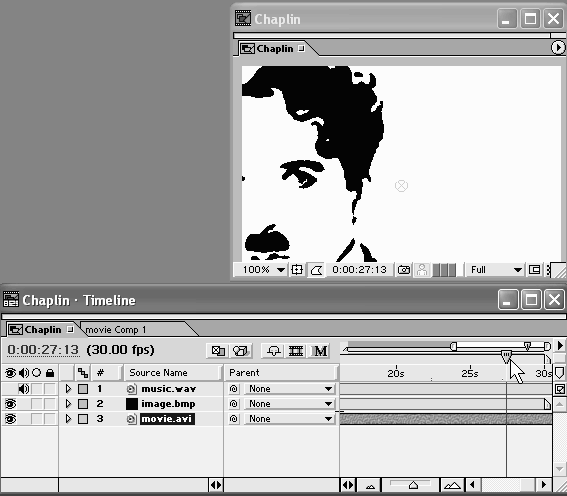Click the layer anchor point crosshair in viewer

pos(401,186)
